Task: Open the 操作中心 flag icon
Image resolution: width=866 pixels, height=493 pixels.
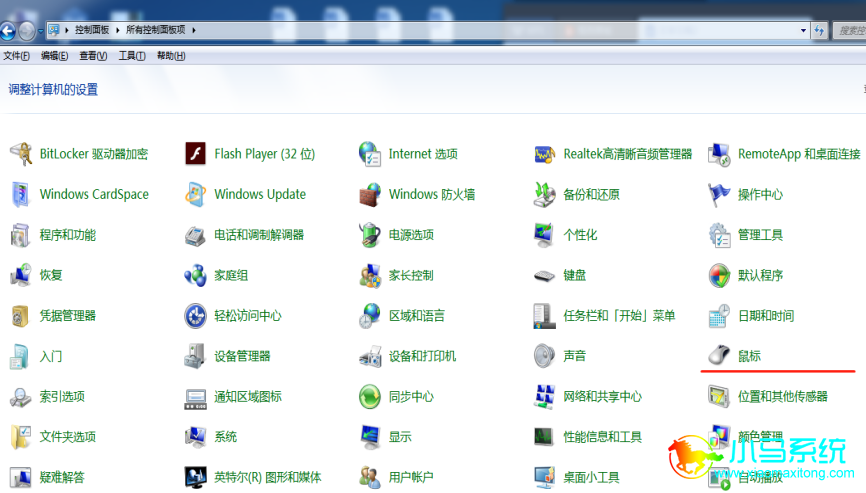Action: pyautogui.click(x=719, y=194)
